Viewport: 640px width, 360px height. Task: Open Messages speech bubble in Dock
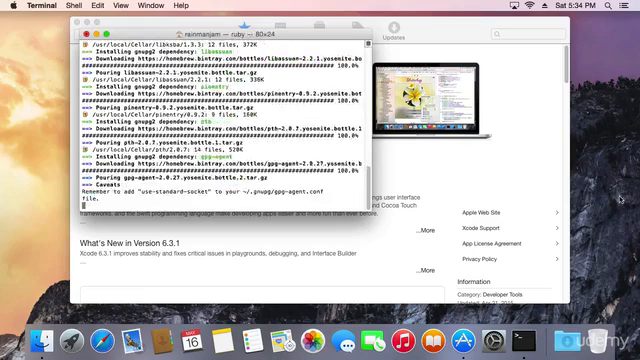[343, 341]
